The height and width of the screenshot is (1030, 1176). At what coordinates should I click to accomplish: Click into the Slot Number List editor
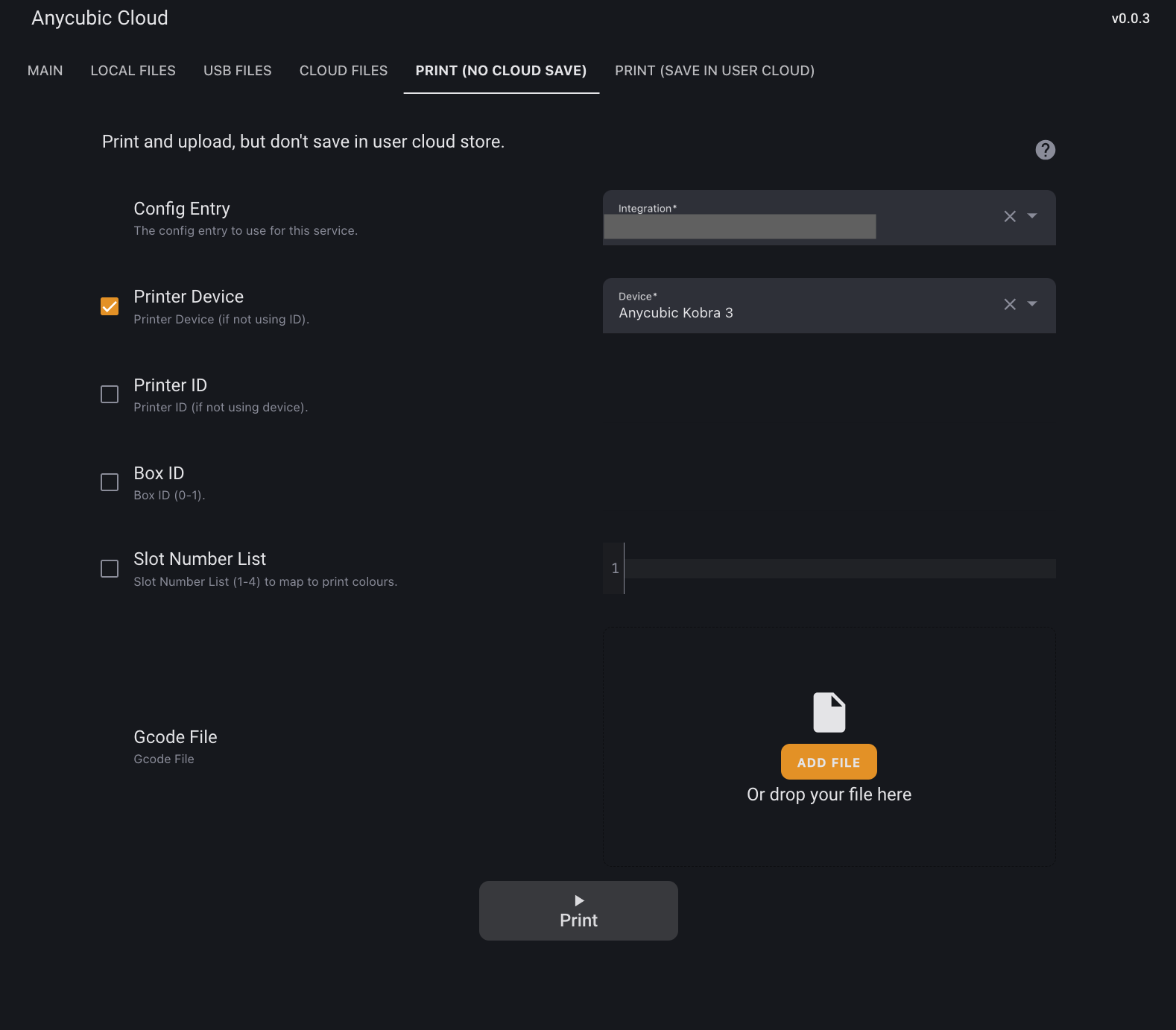tap(839, 569)
